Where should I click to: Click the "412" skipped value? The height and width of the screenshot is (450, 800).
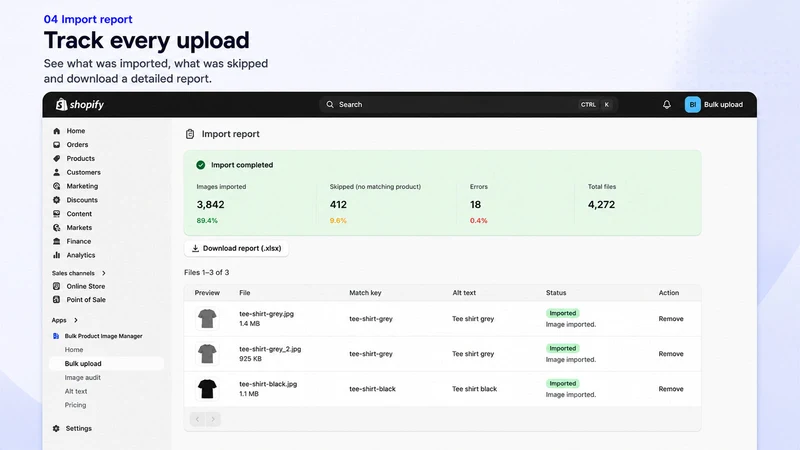point(338,205)
